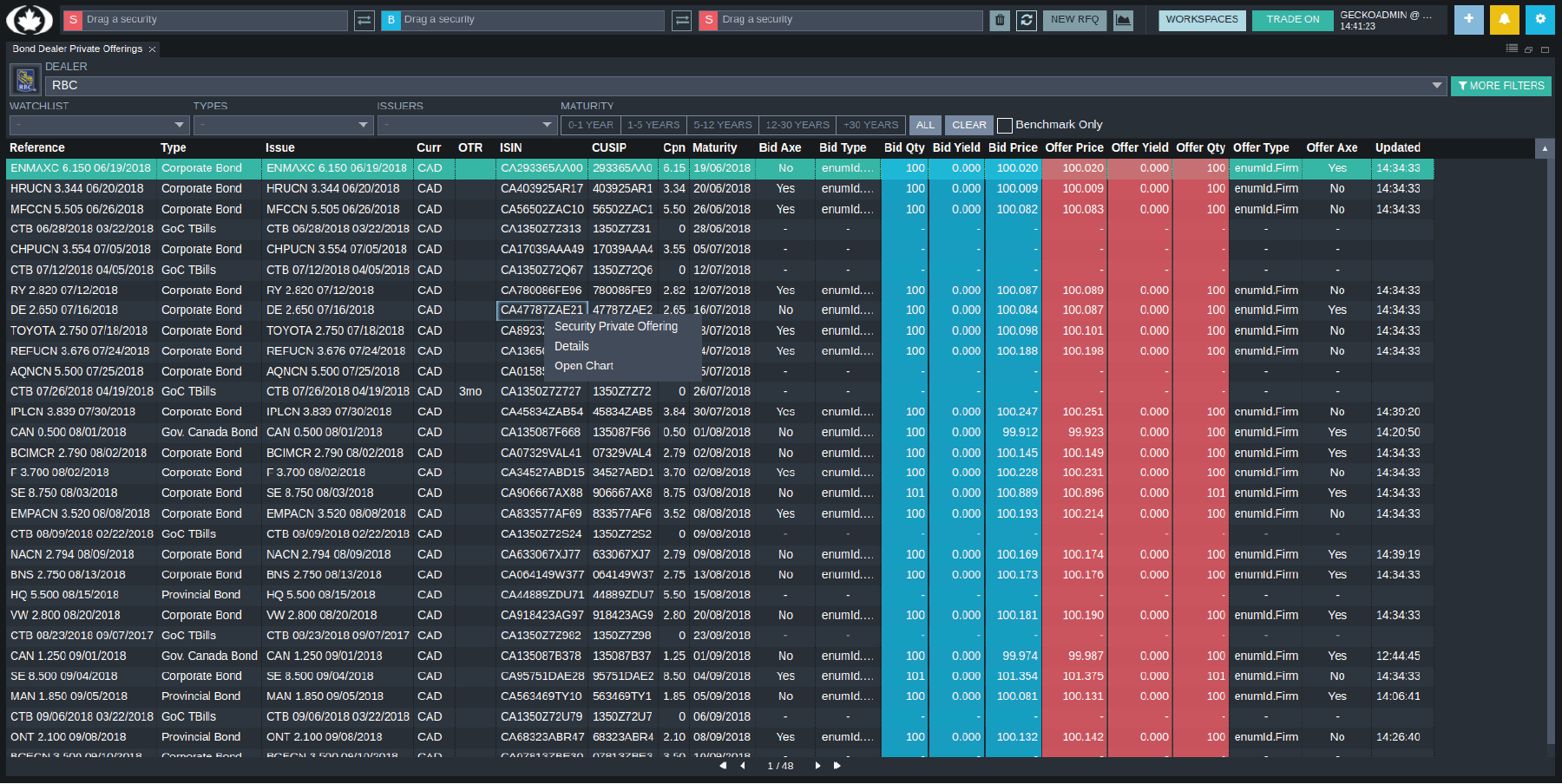Click the NEW RFQ button
This screenshot has width=1562, height=784.
point(1074,20)
